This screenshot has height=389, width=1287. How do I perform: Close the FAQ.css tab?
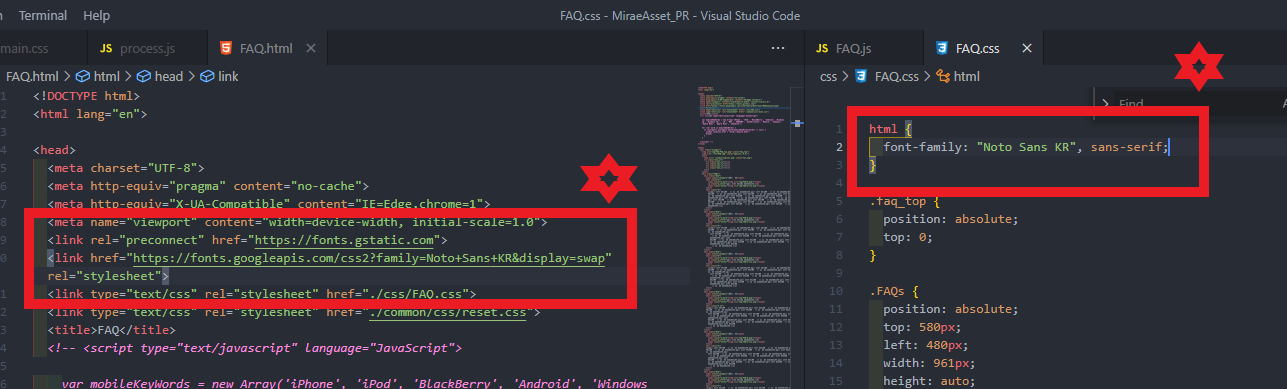[x=1026, y=48]
